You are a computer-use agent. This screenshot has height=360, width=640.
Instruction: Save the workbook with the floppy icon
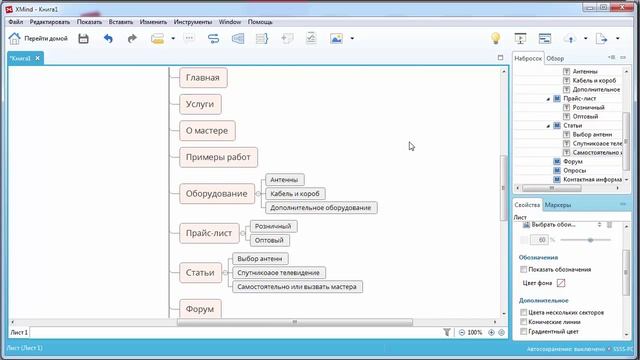pyautogui.click(x=83, y=38)
